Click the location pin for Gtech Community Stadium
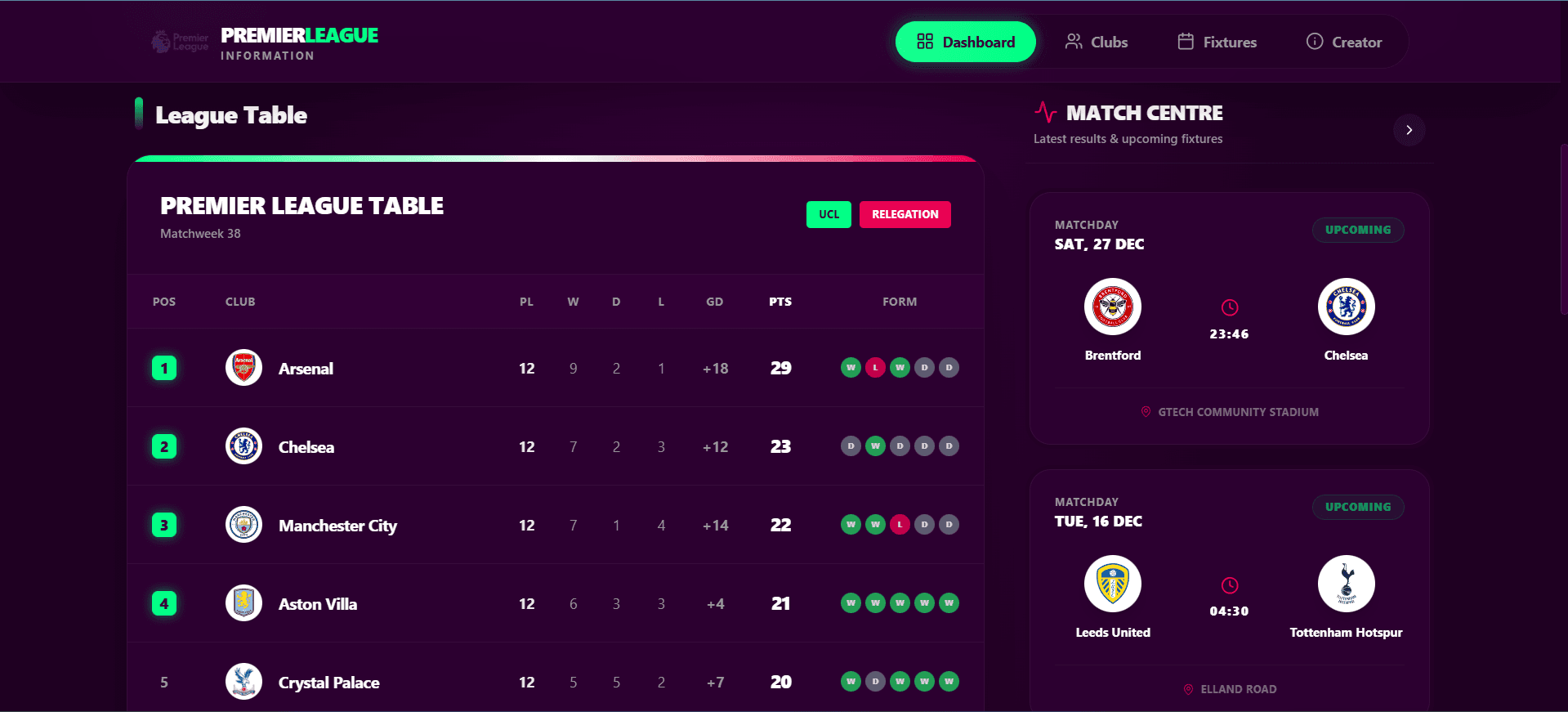Screen dimensions: 1568x712 (x=1146, y=412)
